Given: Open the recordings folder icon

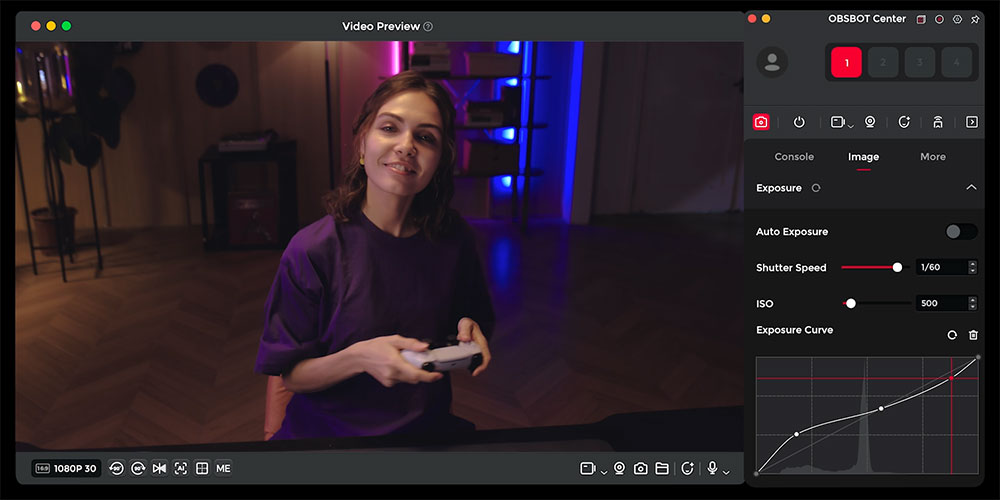Looking at the screenshot, I should point(662,469).
